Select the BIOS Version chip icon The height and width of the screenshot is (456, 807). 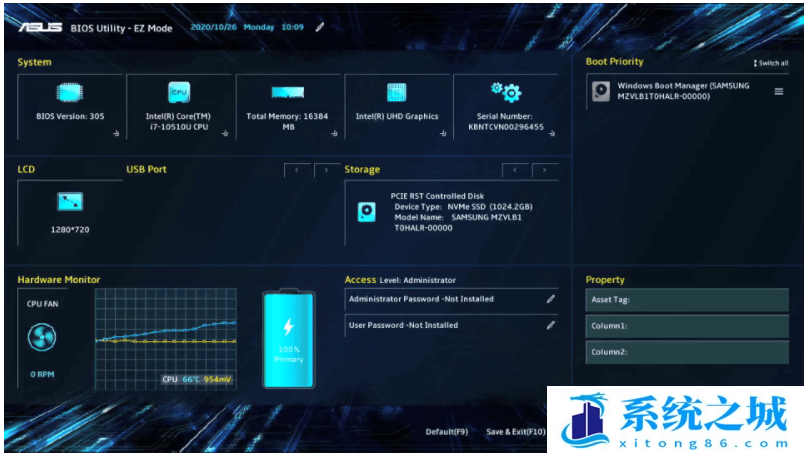coord(70,93)
